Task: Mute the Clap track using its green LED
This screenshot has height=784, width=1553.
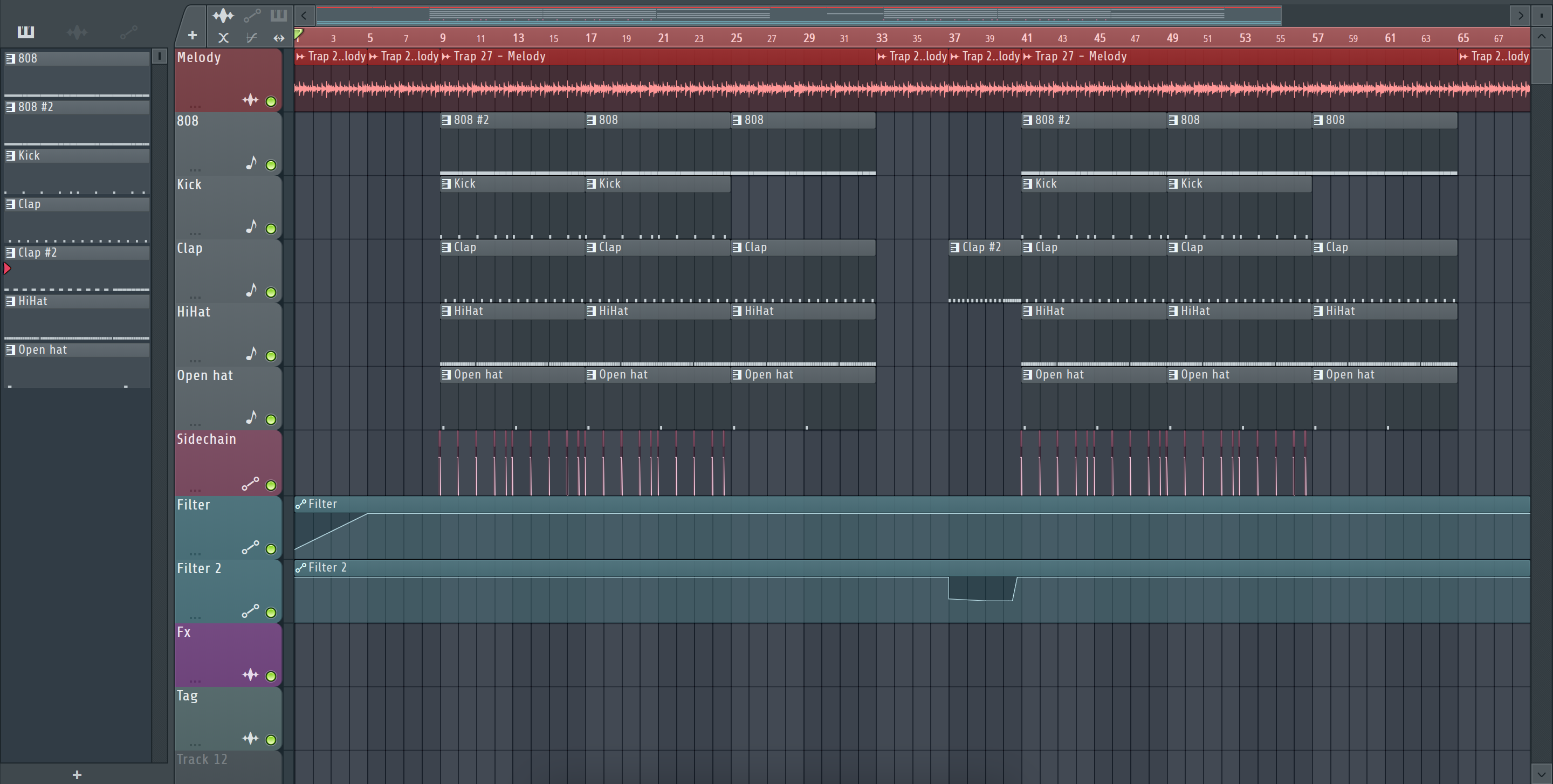Action: 271,293
